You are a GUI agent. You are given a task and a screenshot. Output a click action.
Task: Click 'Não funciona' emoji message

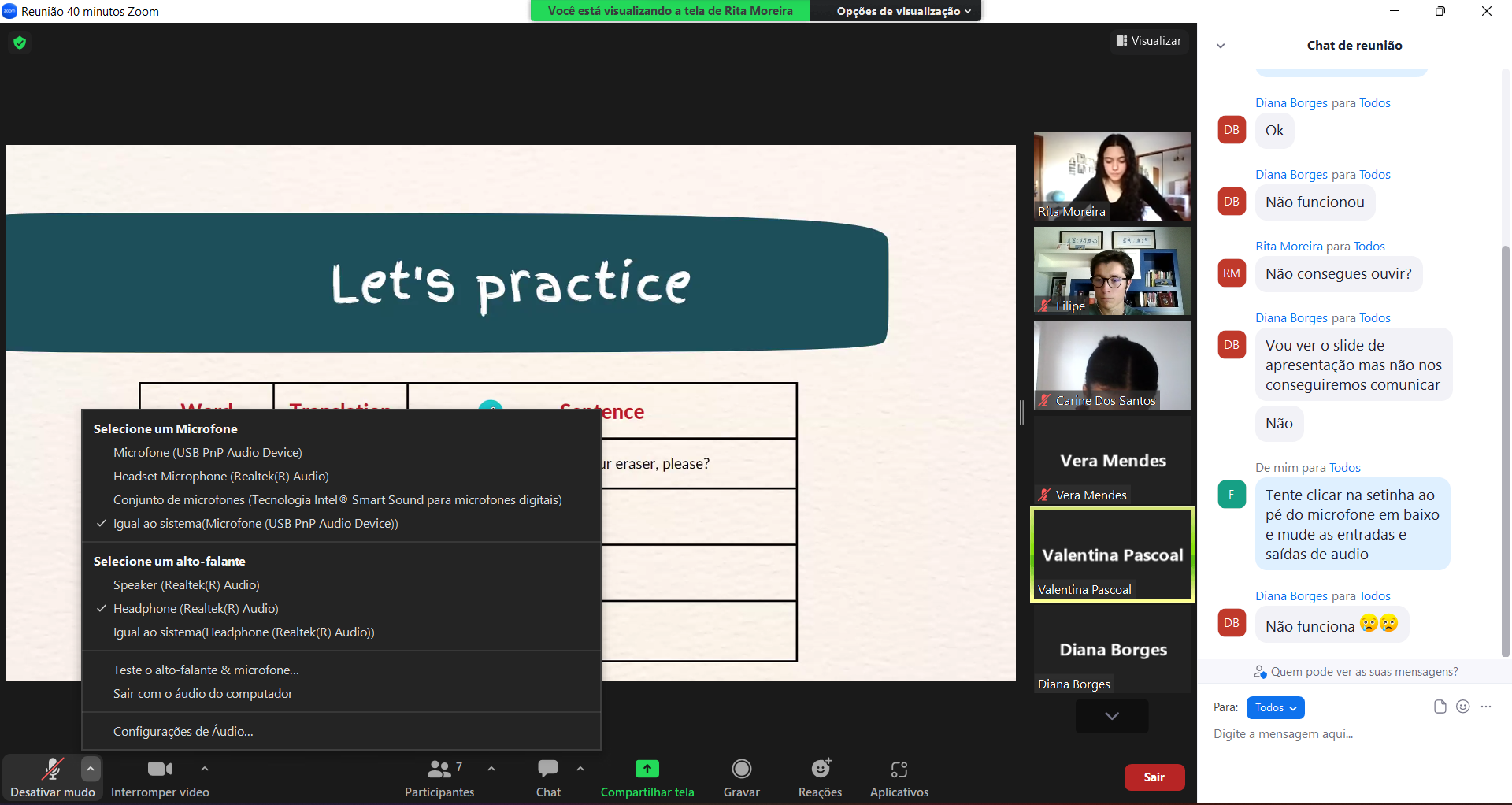1332,625
